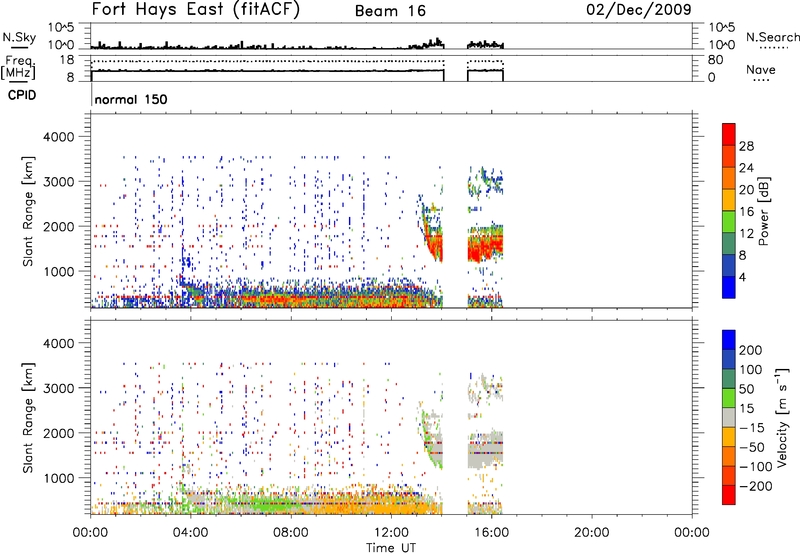Screen dimensions: 800x554
Task: Click the velocity panel 'Slant Range [km]' label
Action: [28, 418]
